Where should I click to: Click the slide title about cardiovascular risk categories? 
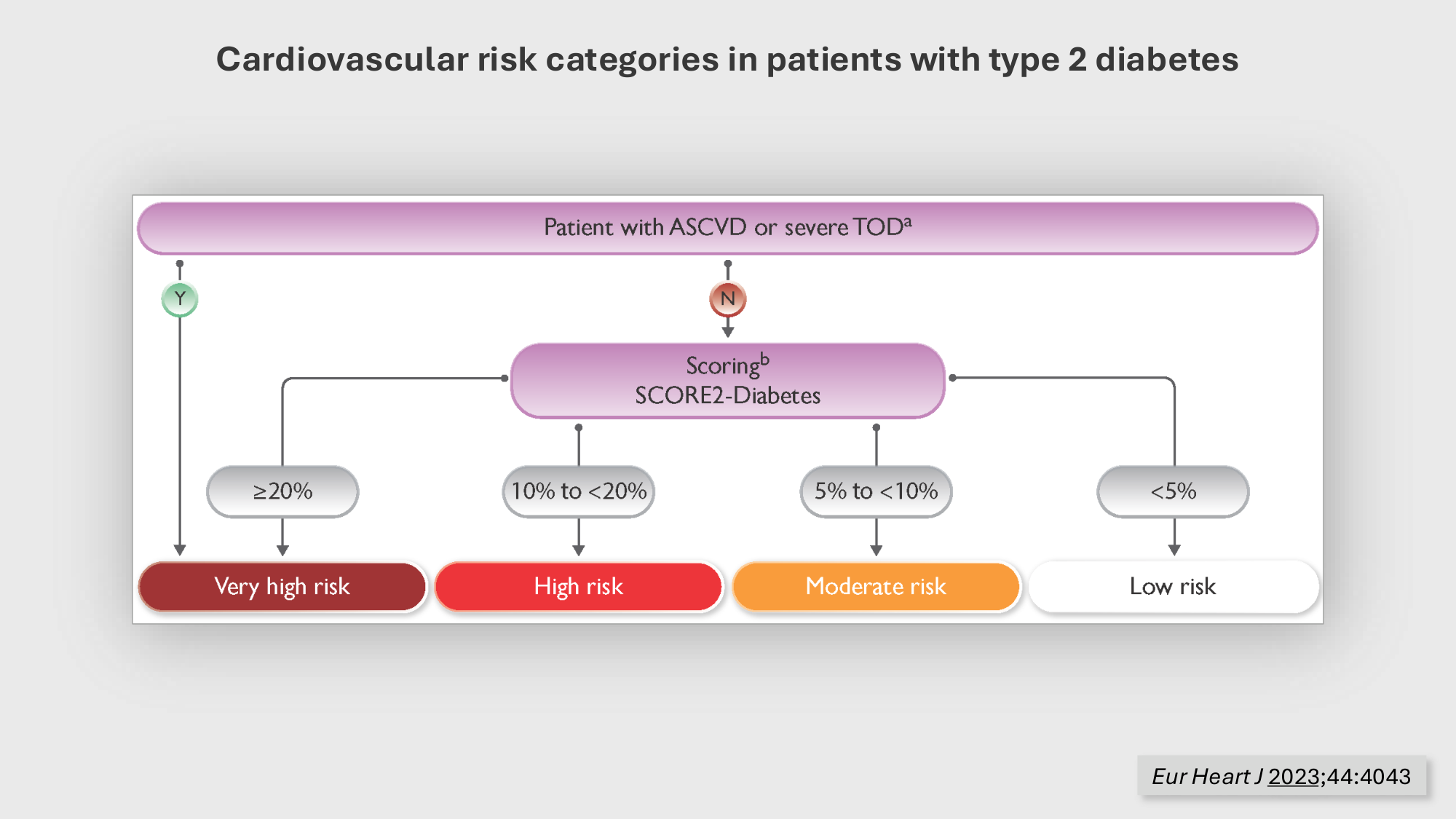coord(727,59)
